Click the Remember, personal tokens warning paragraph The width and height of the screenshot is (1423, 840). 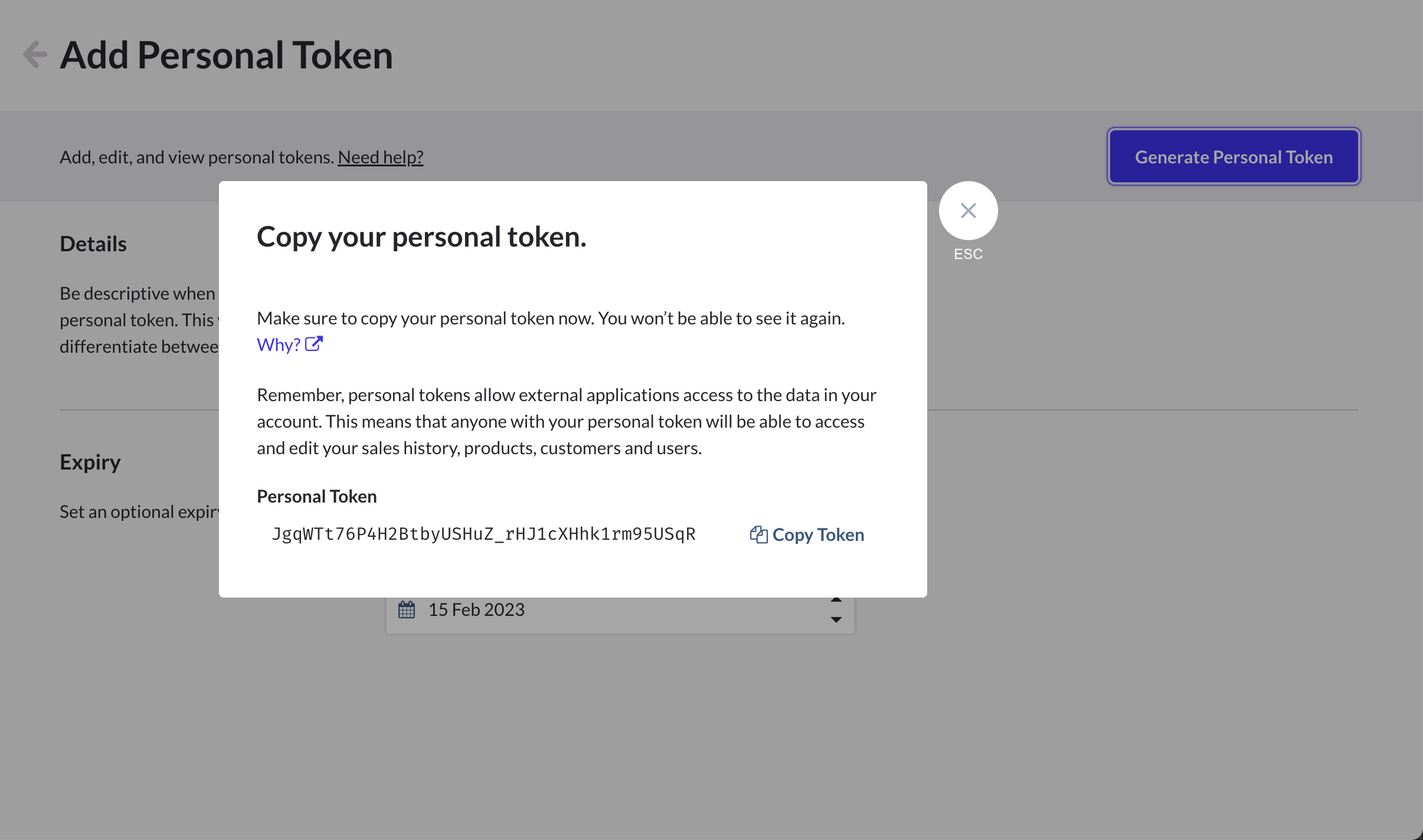(566, 421)
